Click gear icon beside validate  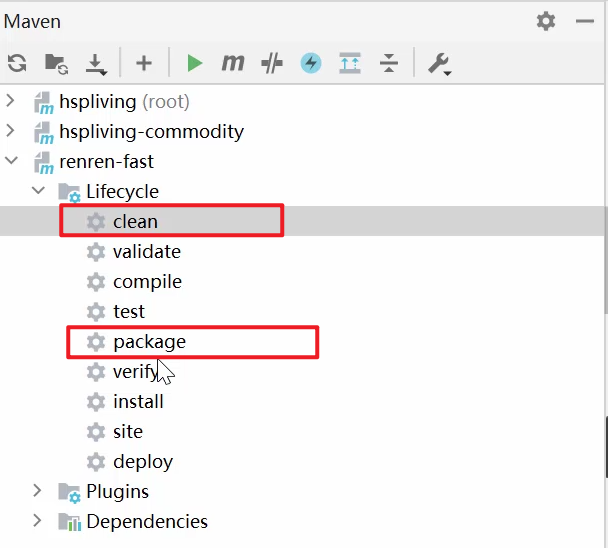click(96, 252)
